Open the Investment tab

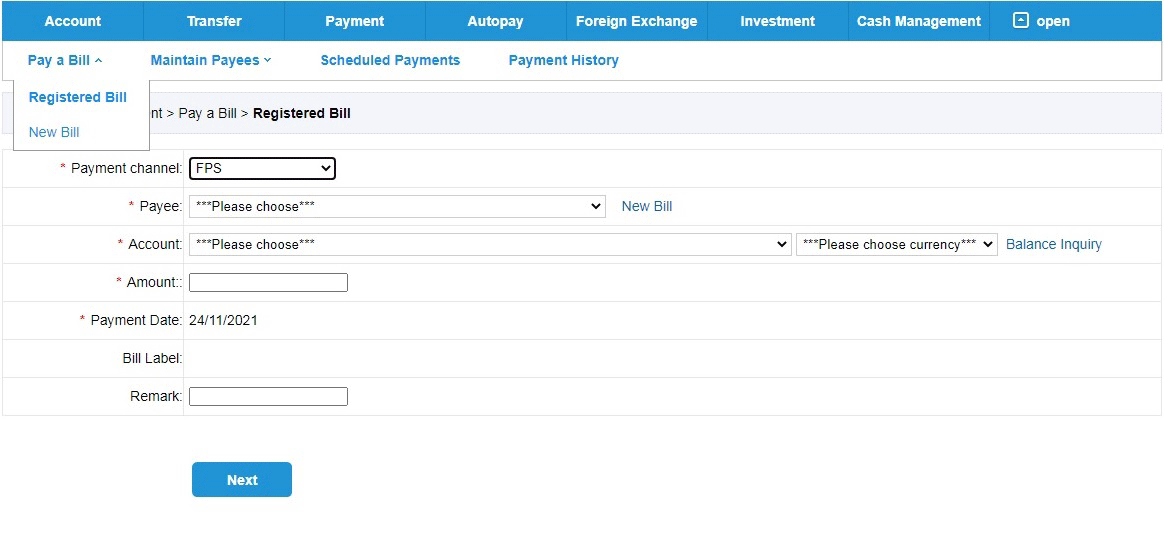(777, 21)
